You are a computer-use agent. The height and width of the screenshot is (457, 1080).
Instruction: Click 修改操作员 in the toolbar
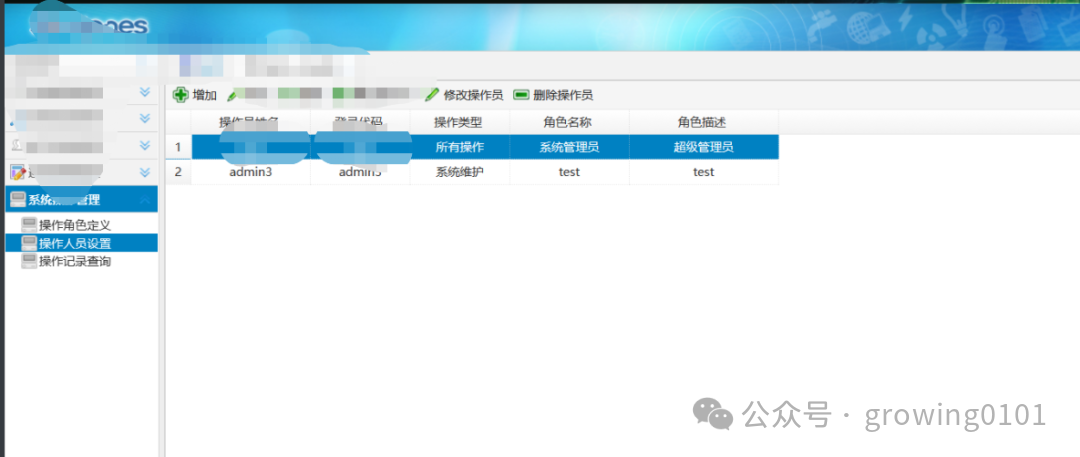(x=473, y=95)
